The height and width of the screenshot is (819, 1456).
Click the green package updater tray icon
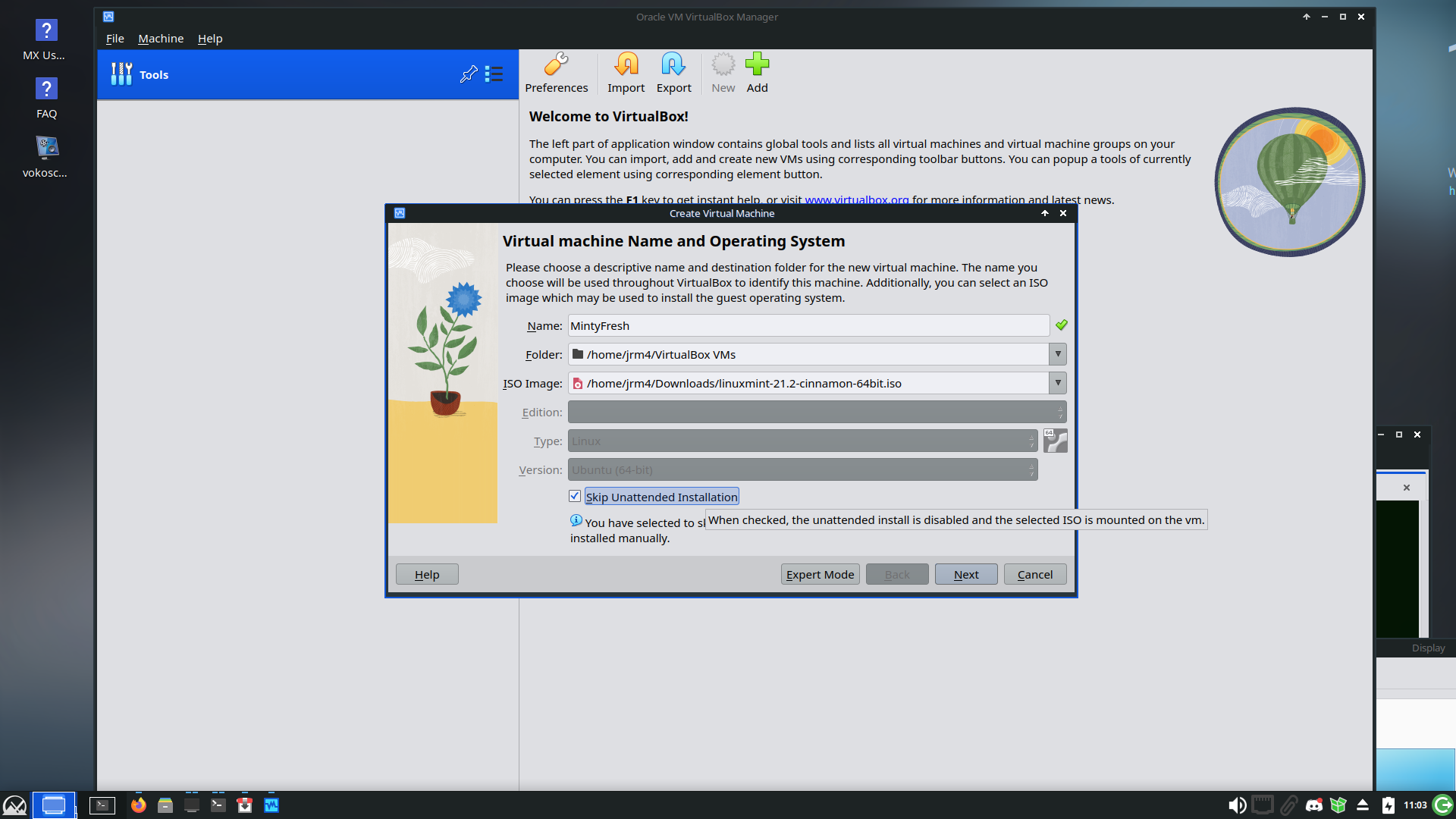[x=1338, y=805]
